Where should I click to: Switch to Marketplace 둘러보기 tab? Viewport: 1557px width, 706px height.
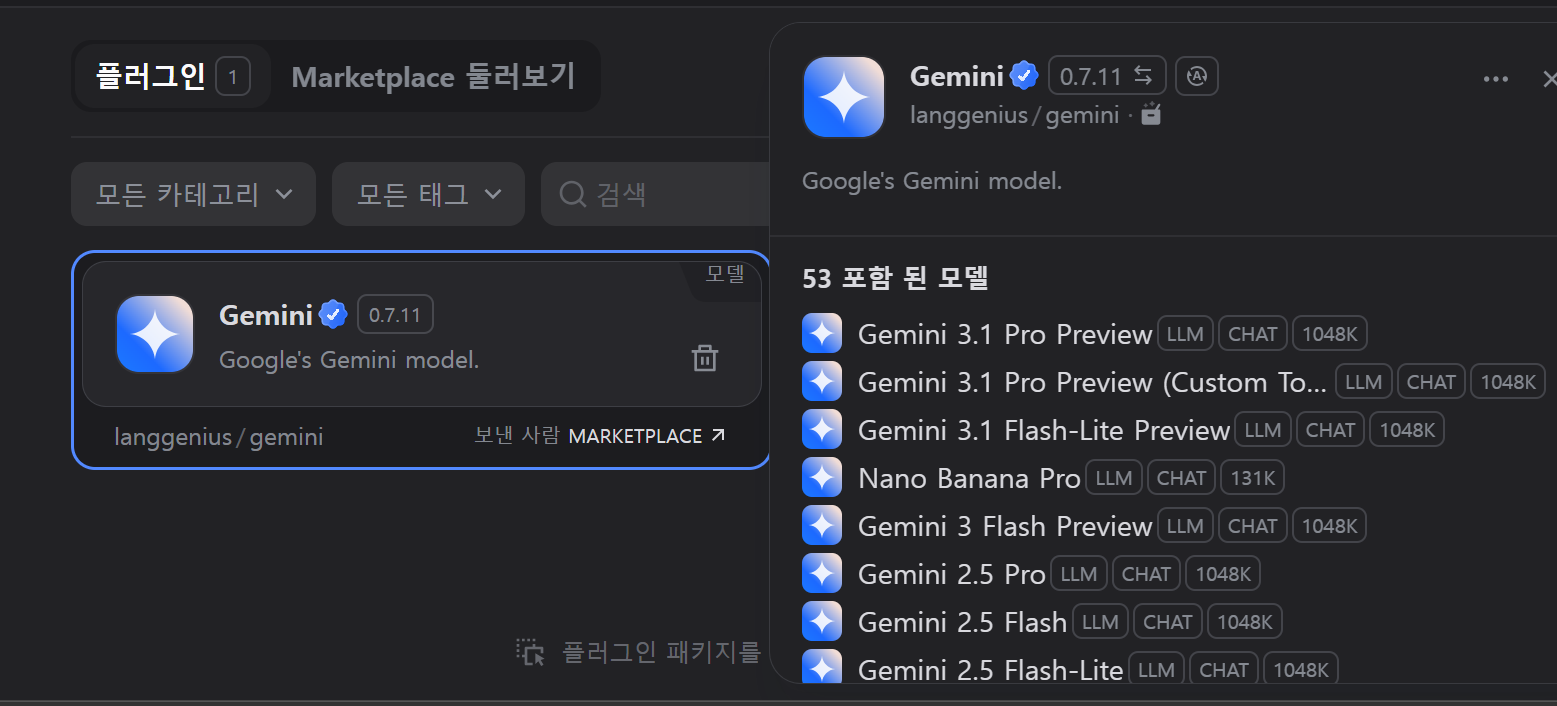point(433,77)
